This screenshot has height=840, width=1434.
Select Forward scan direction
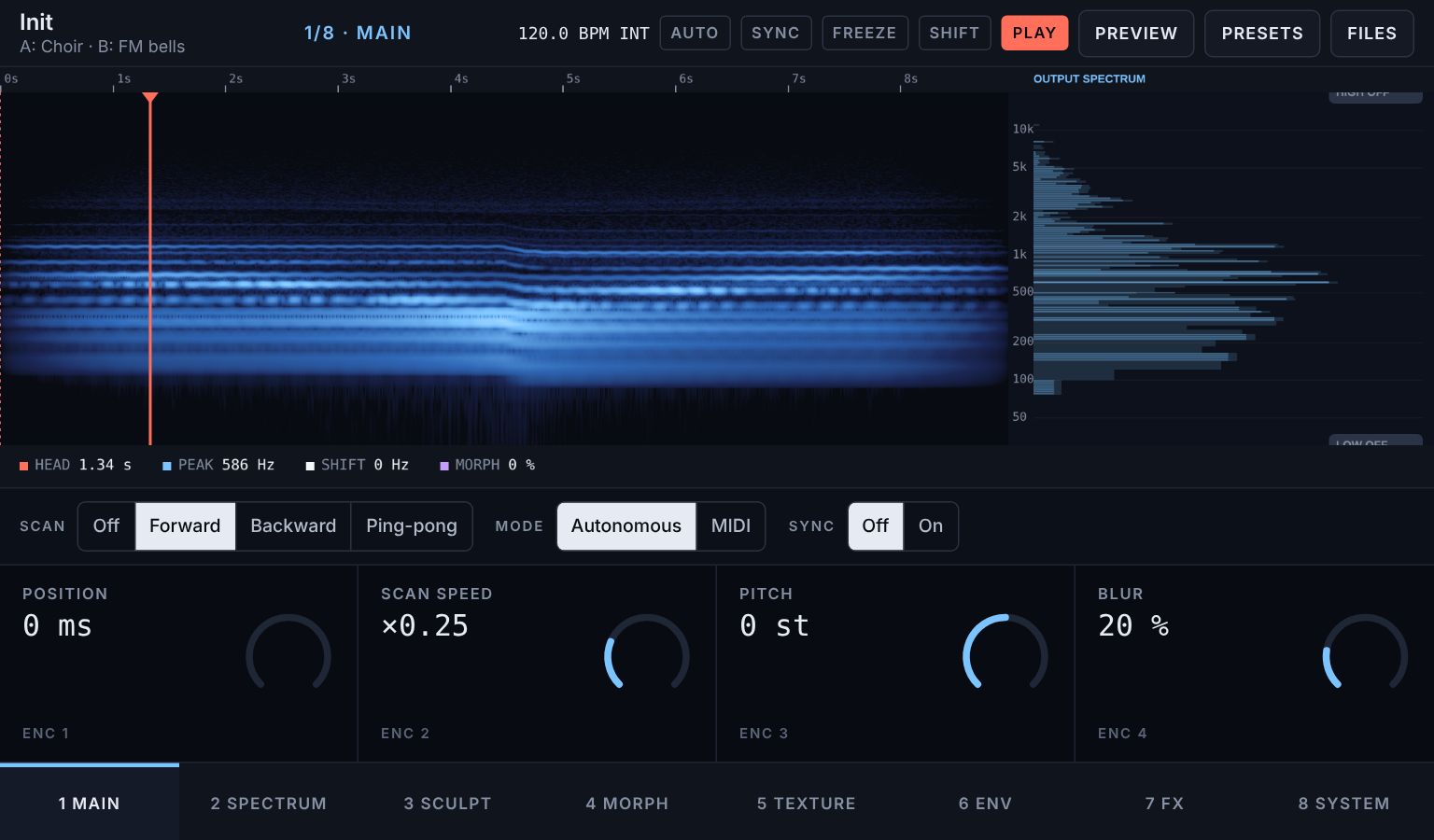(185, 526)
